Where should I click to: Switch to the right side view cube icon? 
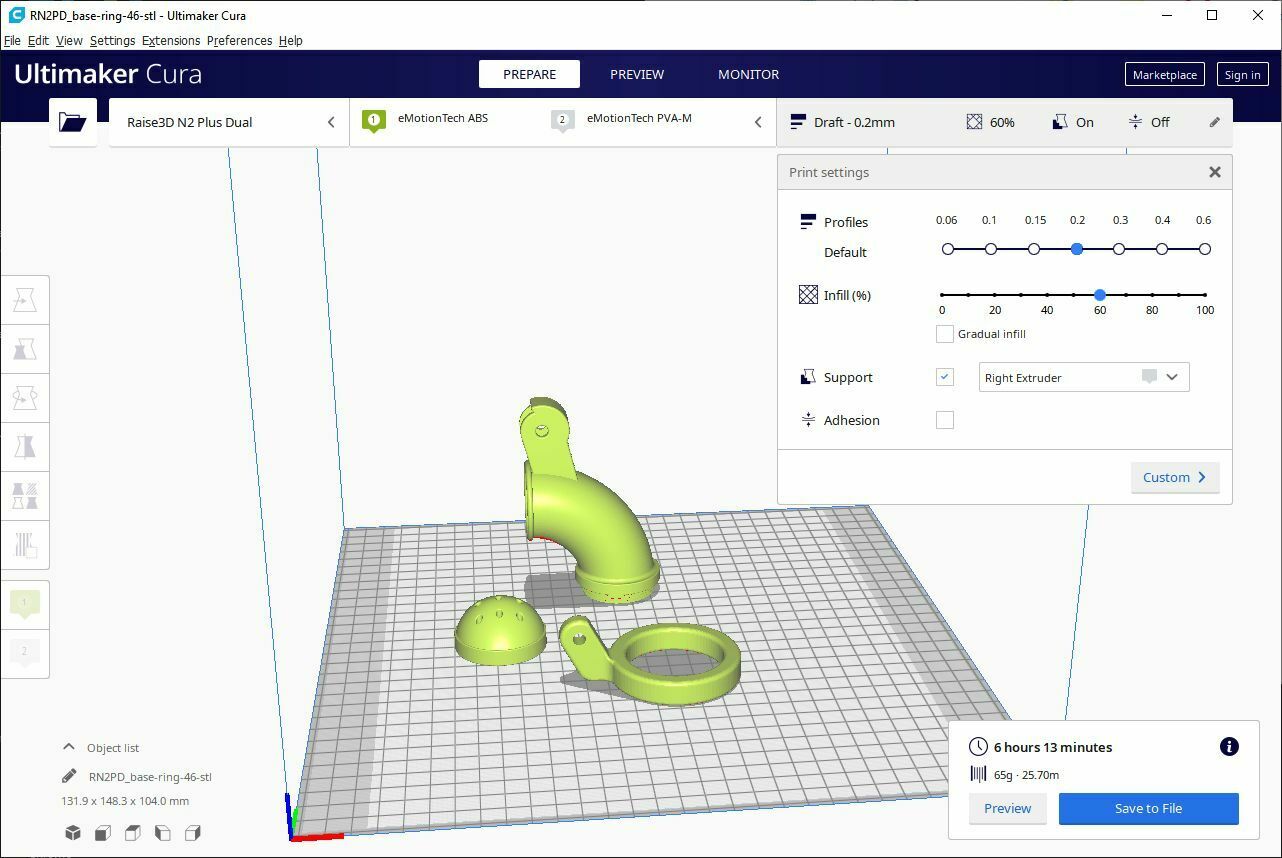(193, 833)
